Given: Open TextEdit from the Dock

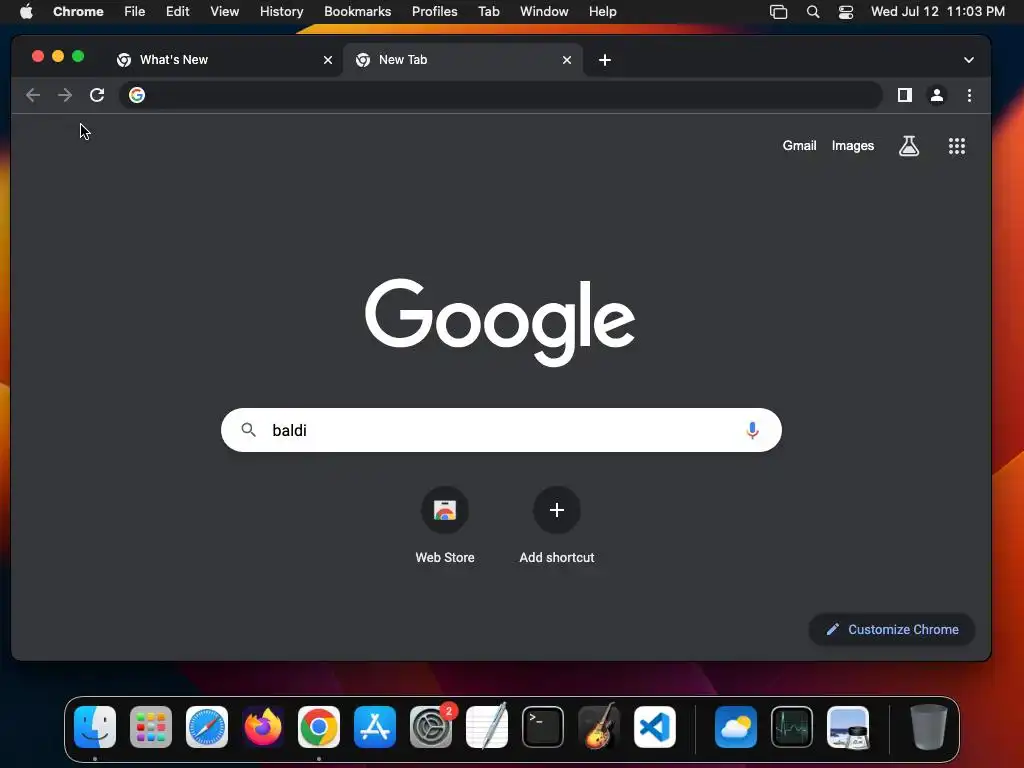Looking at the screenshot, I should (x=487, y=727).
